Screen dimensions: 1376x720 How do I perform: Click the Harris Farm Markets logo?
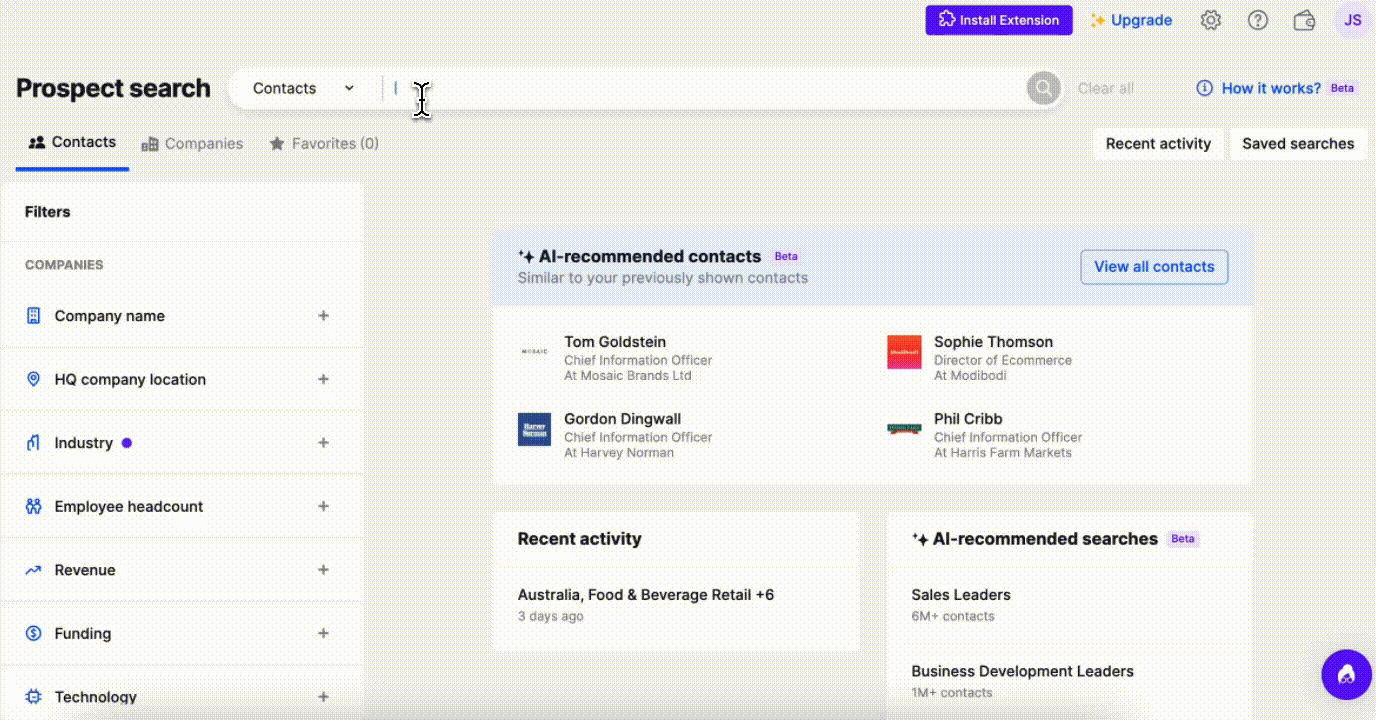point(904,429)
